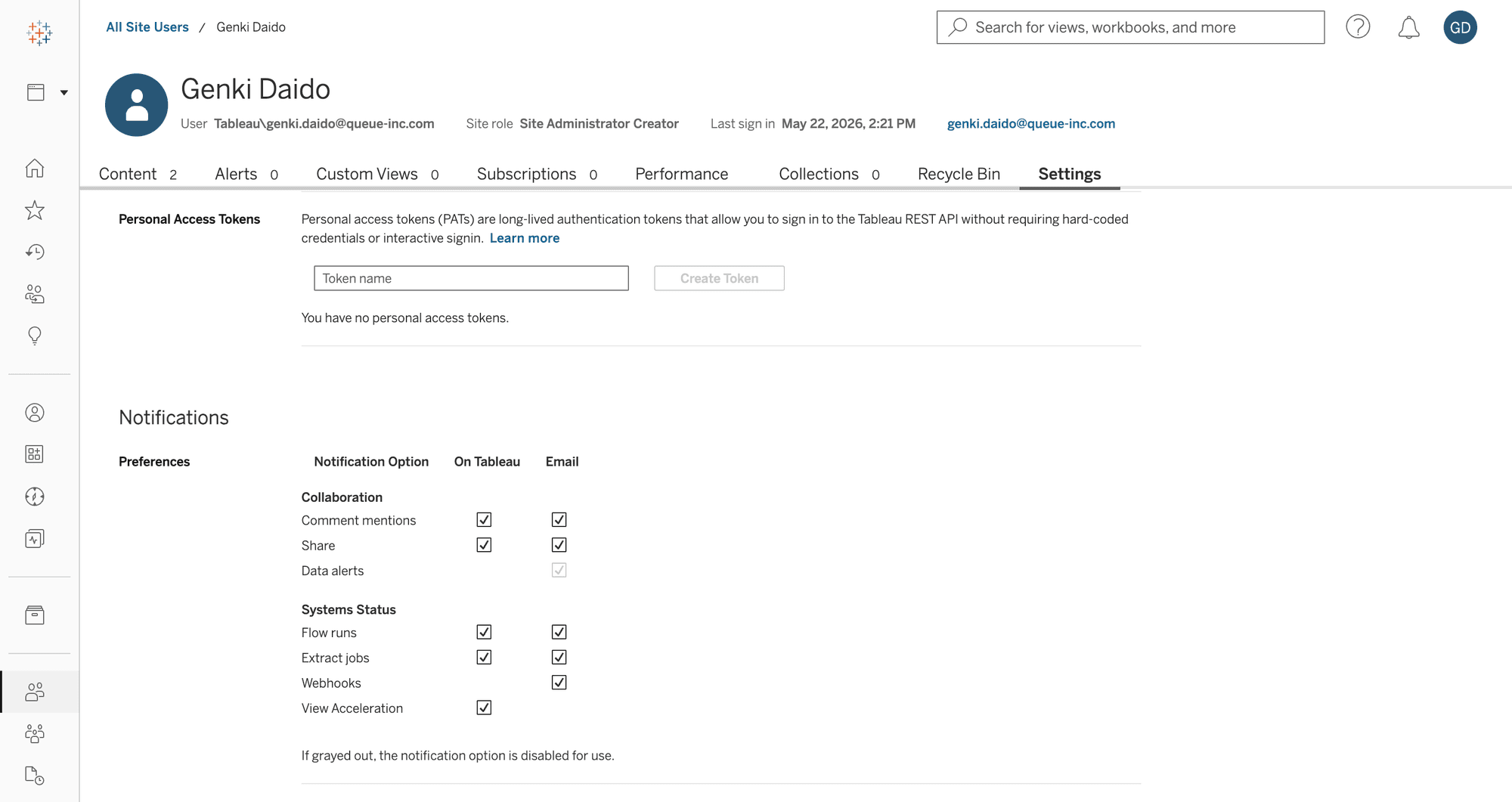Click the All Site Users breadcrumb link
Viewport: 1512px width, 802px height.
(147, 27)
